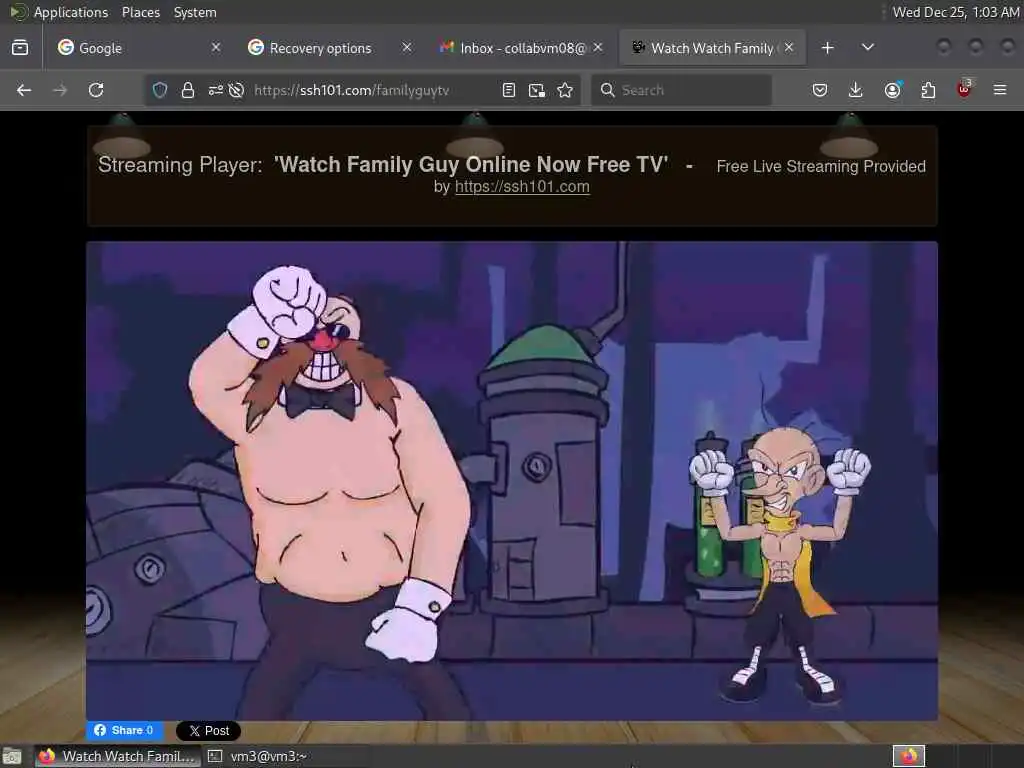Click the search magnifier icon
Viewport: 1024px width, 768px height.
point(607,90)
